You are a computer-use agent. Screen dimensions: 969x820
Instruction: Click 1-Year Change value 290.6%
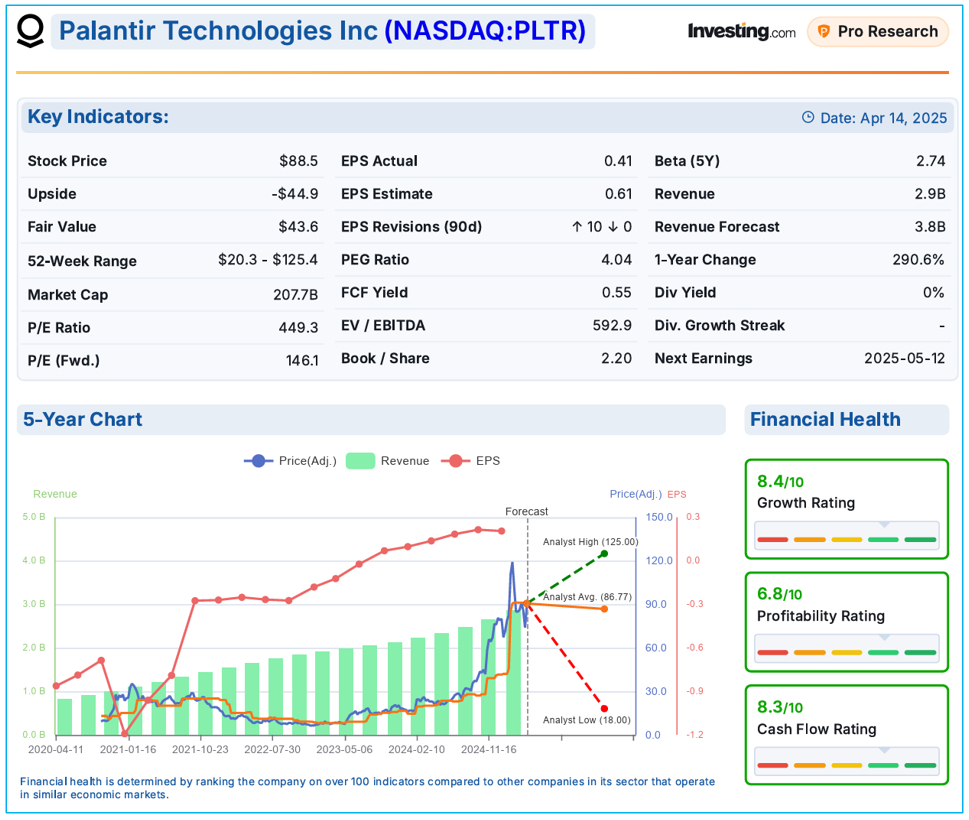[918, 260]
